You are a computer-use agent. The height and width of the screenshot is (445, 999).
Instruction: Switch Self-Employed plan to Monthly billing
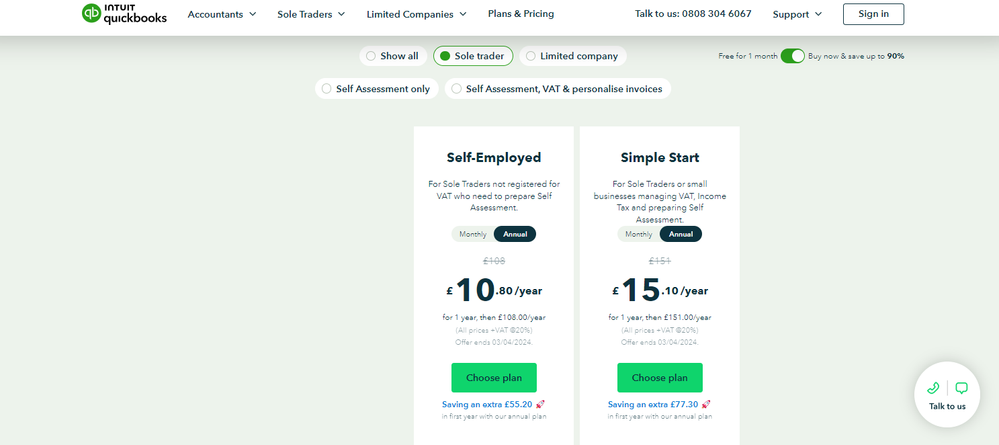pos(472,234)
